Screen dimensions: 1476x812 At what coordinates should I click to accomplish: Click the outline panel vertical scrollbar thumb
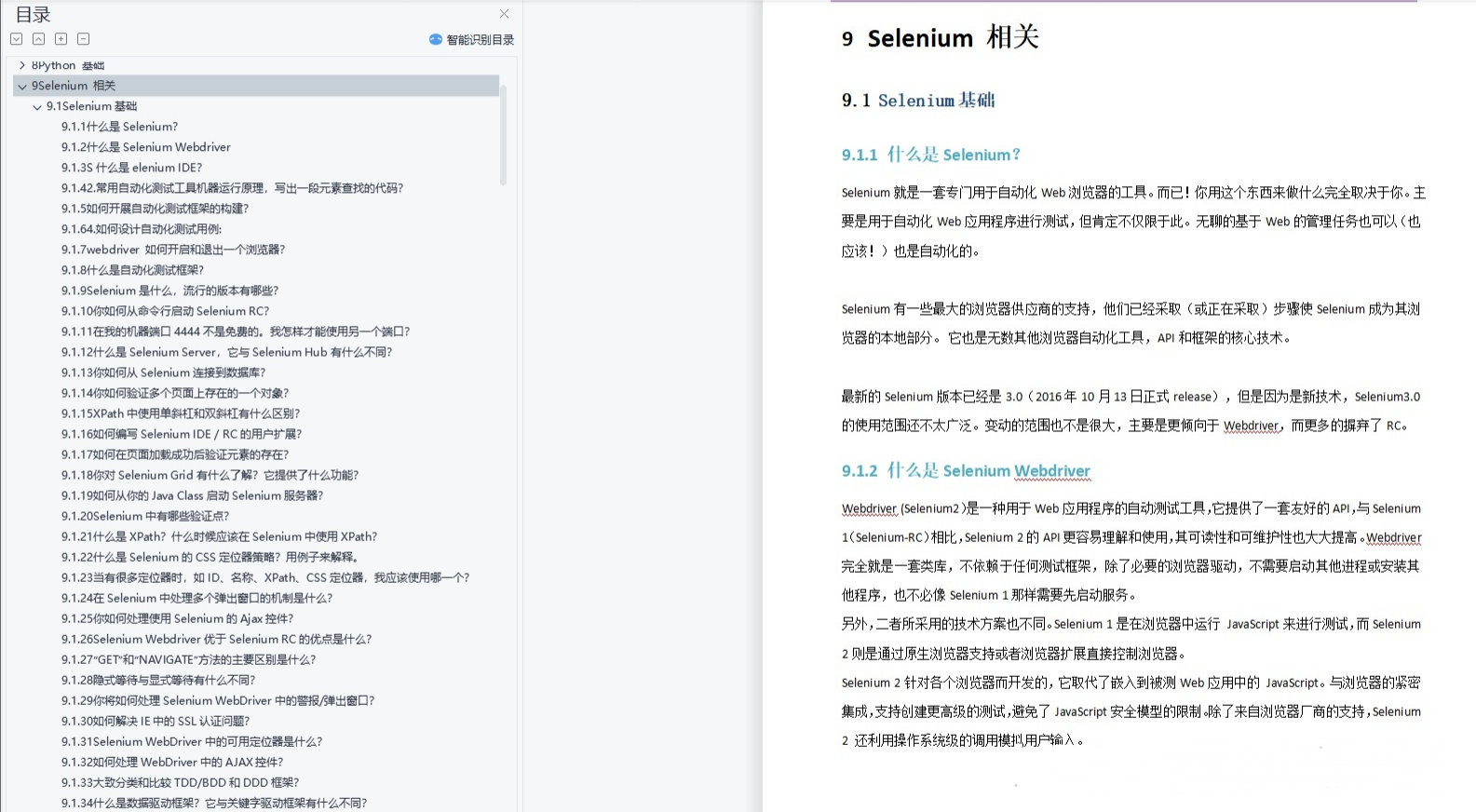point(504,135)
